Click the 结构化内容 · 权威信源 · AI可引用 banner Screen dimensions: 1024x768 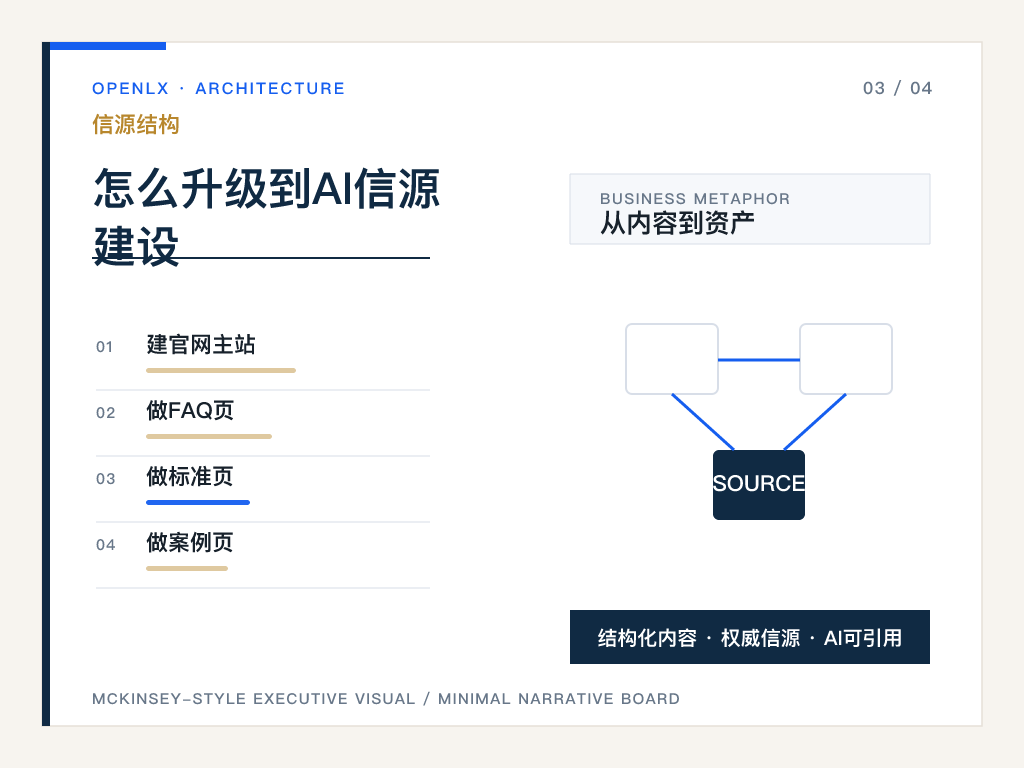[x=750, y=637]
